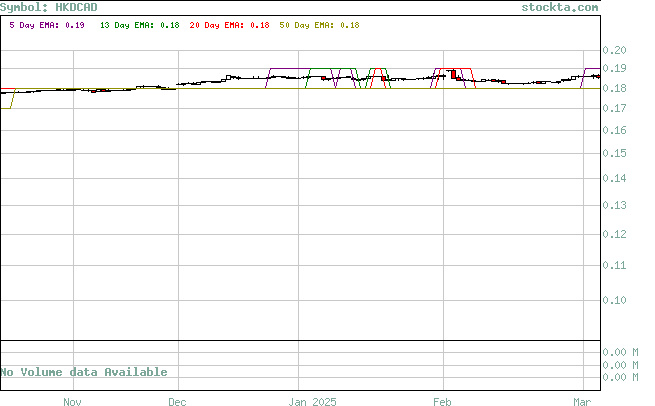Click the 0.17 price axis label

(614, 108)
